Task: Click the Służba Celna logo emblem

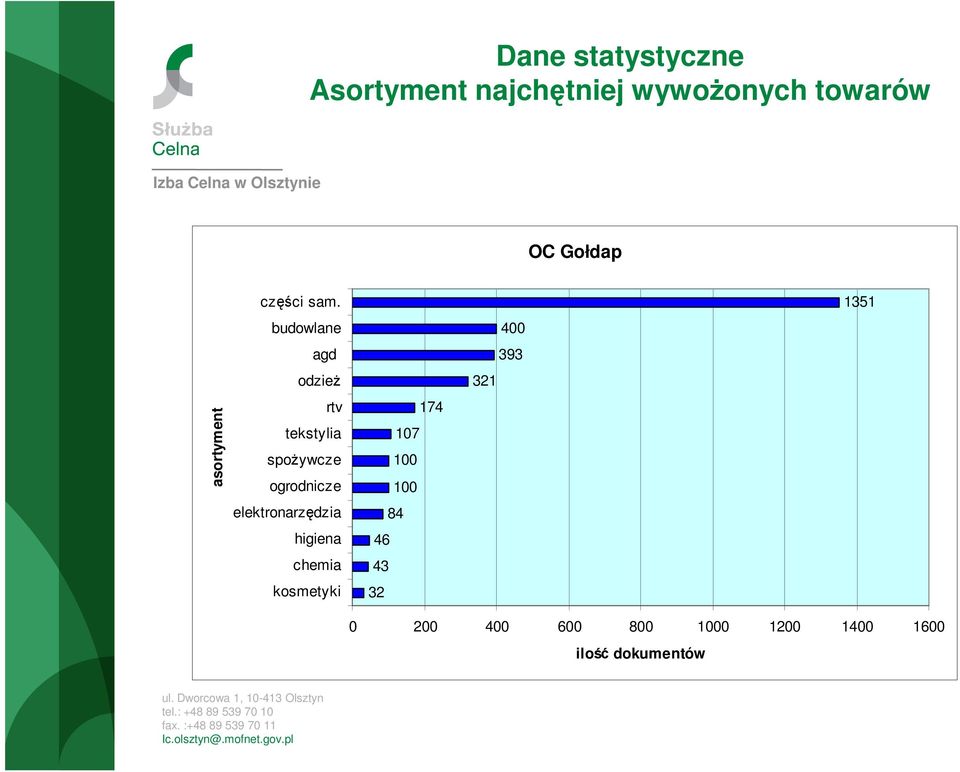Action: [173, 77]
